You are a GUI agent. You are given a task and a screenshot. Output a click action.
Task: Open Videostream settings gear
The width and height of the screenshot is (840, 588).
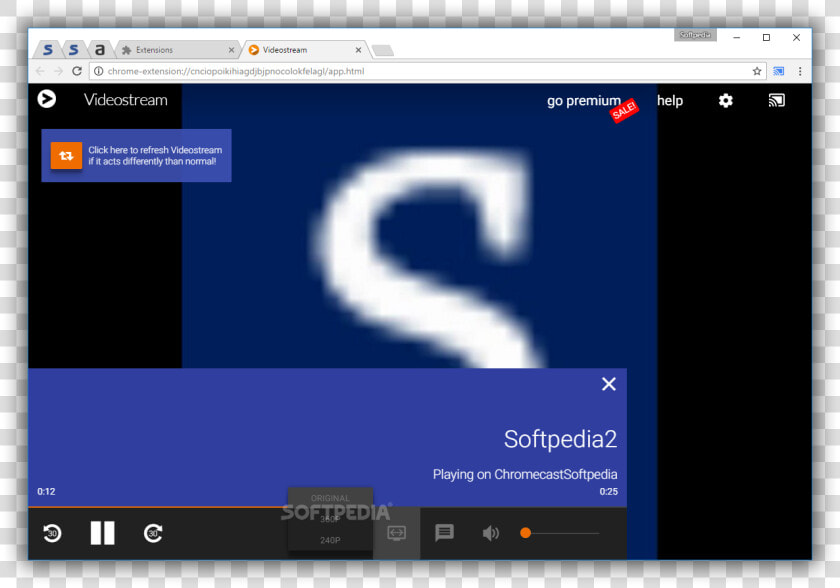point(725,101)
